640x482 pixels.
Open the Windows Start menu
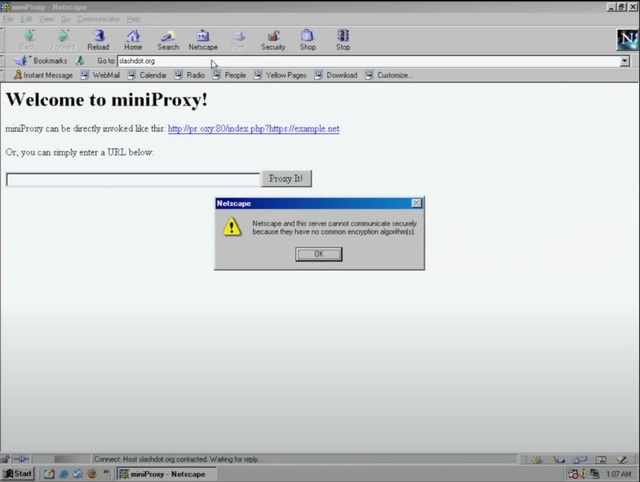click(18, 474)
